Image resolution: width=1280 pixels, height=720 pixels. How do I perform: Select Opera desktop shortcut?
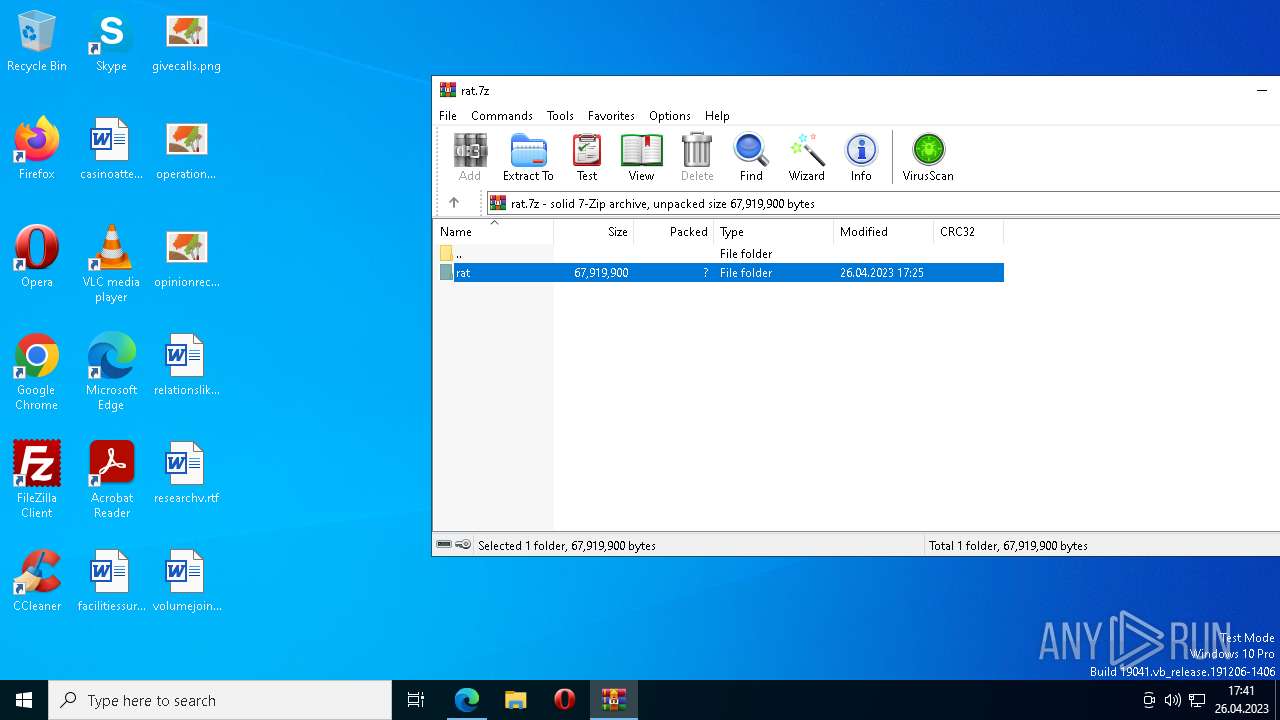37,258
